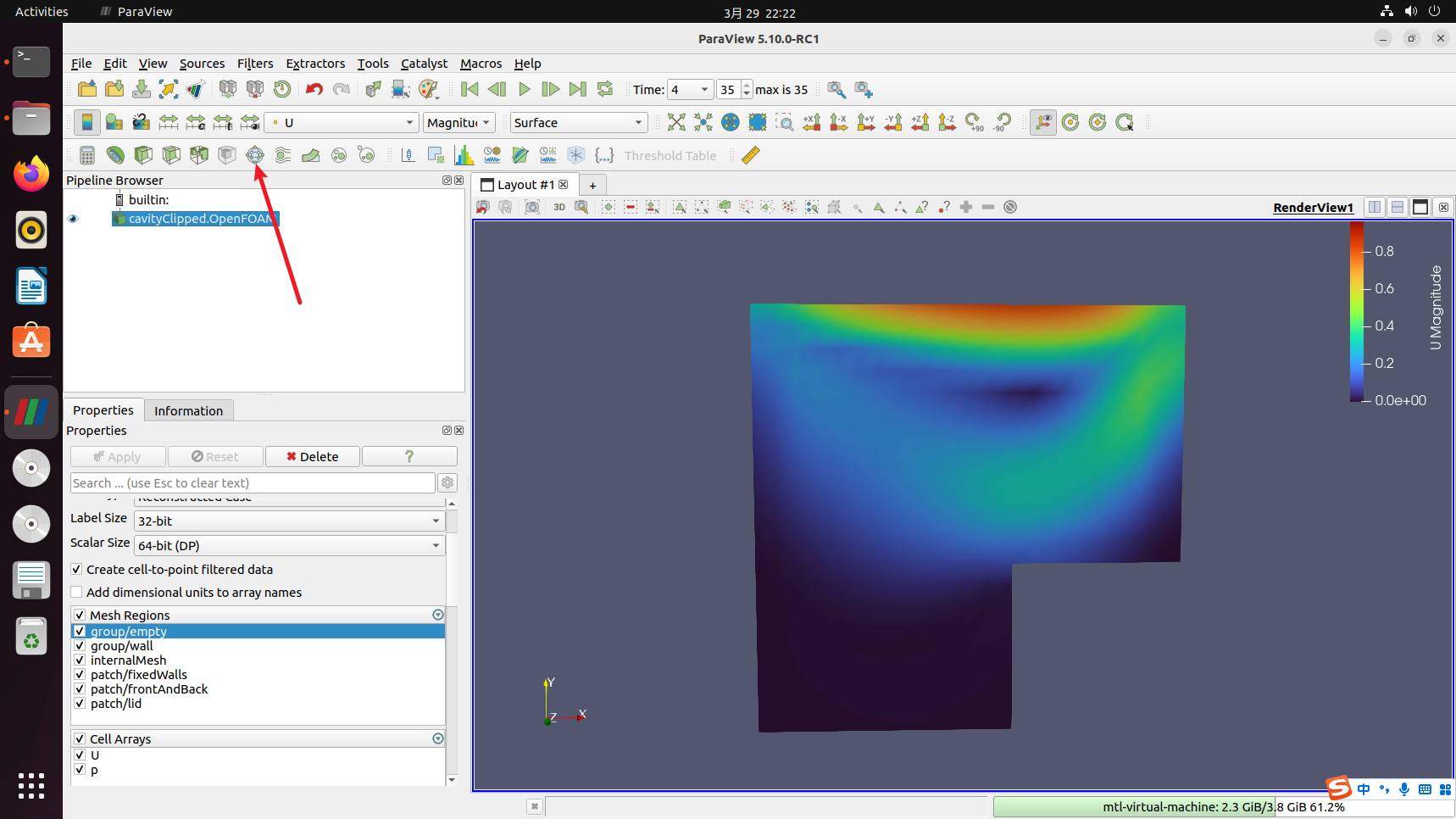The height and width of the screenshot is (819, 1456).
Task: Open the Filters menu
Action: [x=255, y=64]
